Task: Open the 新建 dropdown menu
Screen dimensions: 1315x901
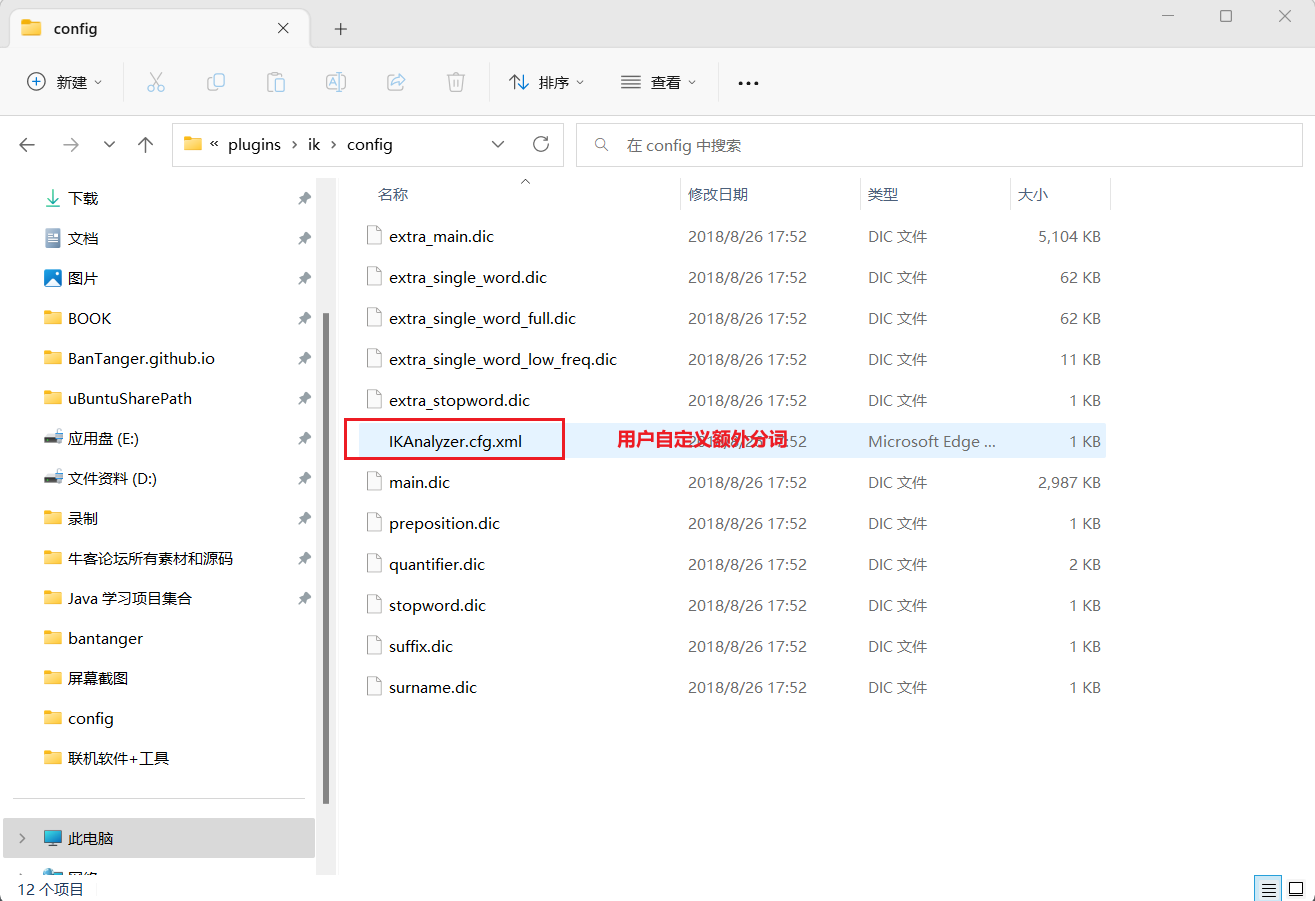Action: (65, 82)
